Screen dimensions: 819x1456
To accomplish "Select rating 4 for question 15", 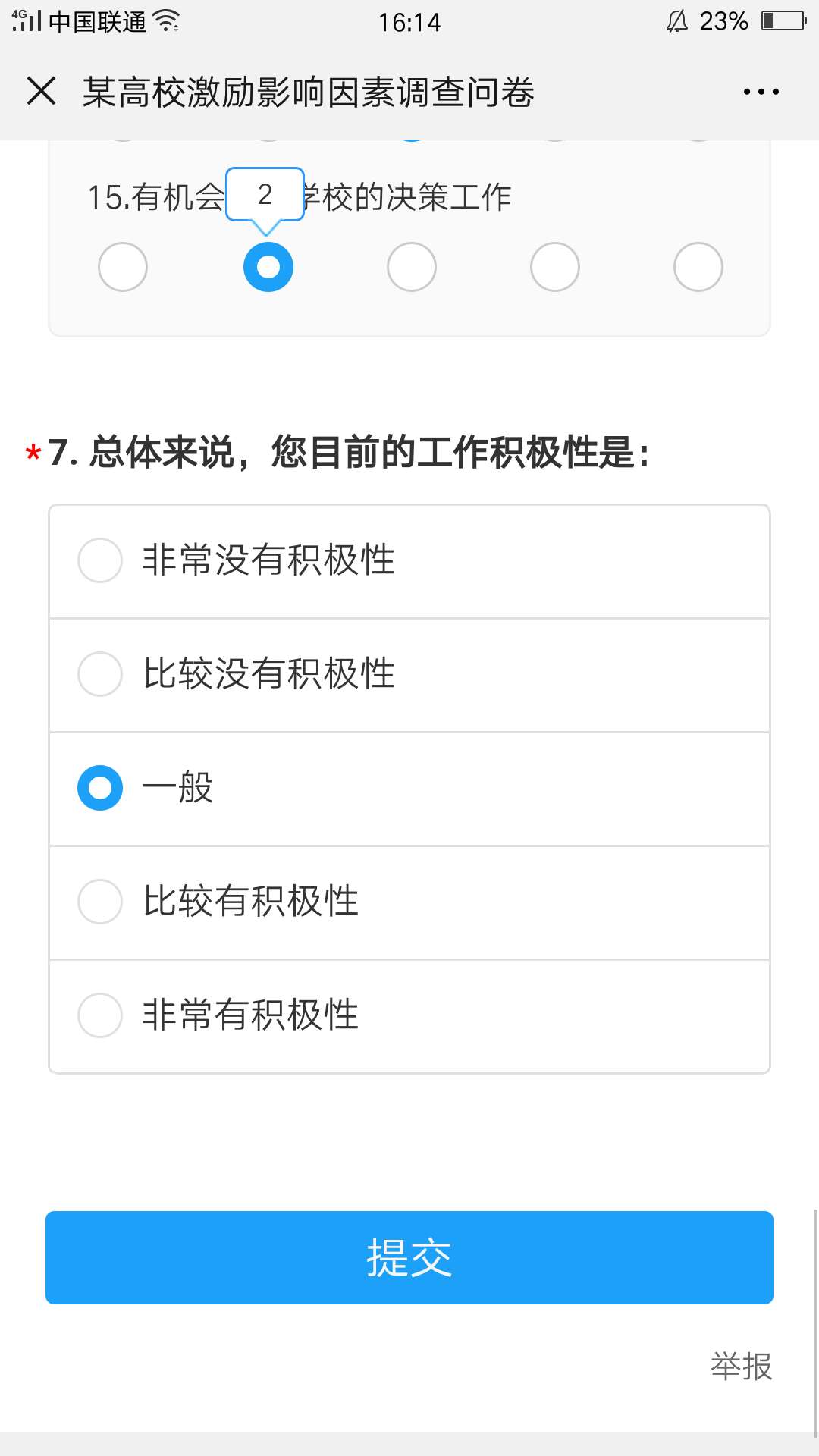I will coord(555,267).
